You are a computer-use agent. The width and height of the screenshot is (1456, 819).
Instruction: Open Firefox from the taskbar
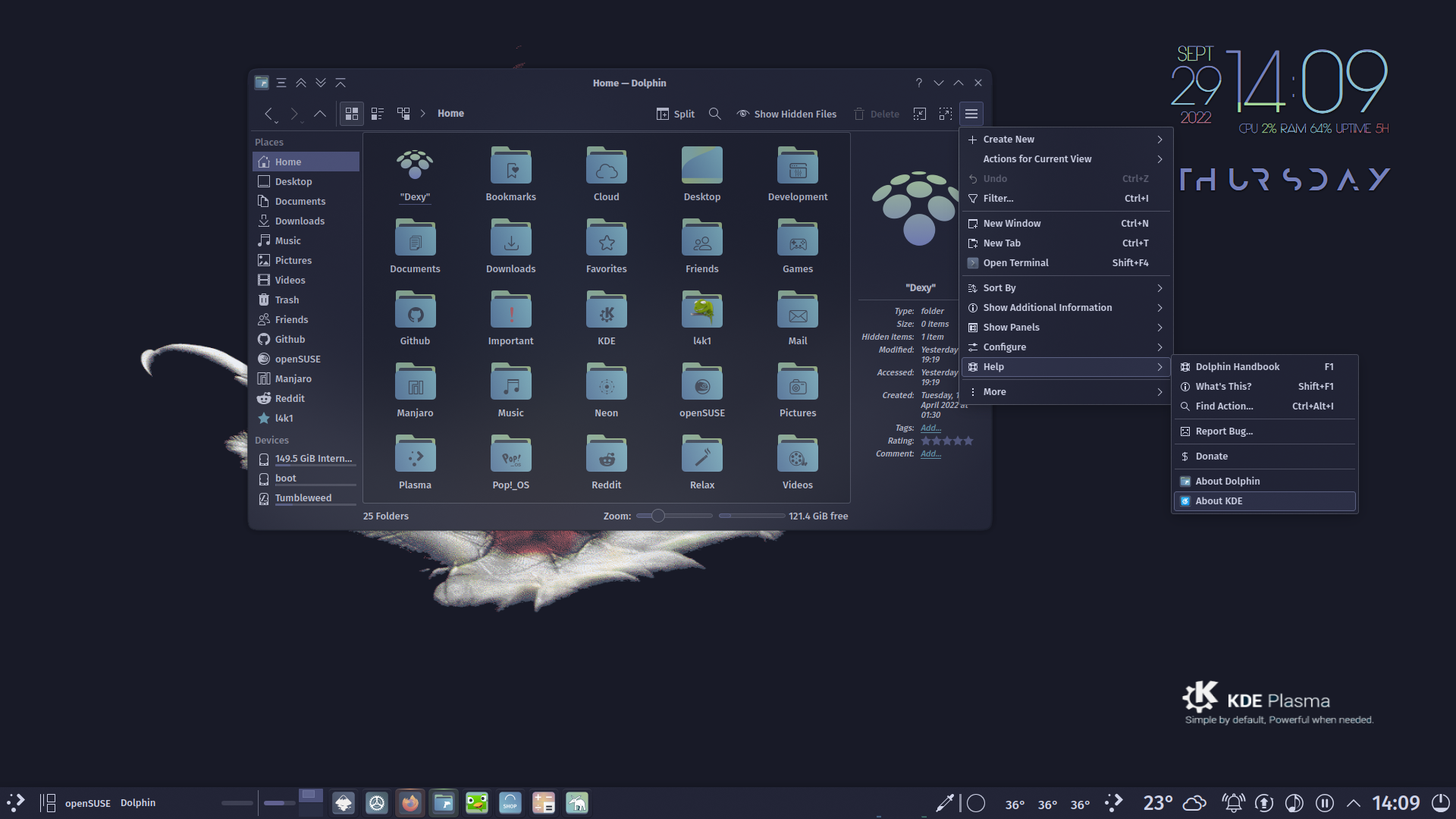click(x=410, y=802)
